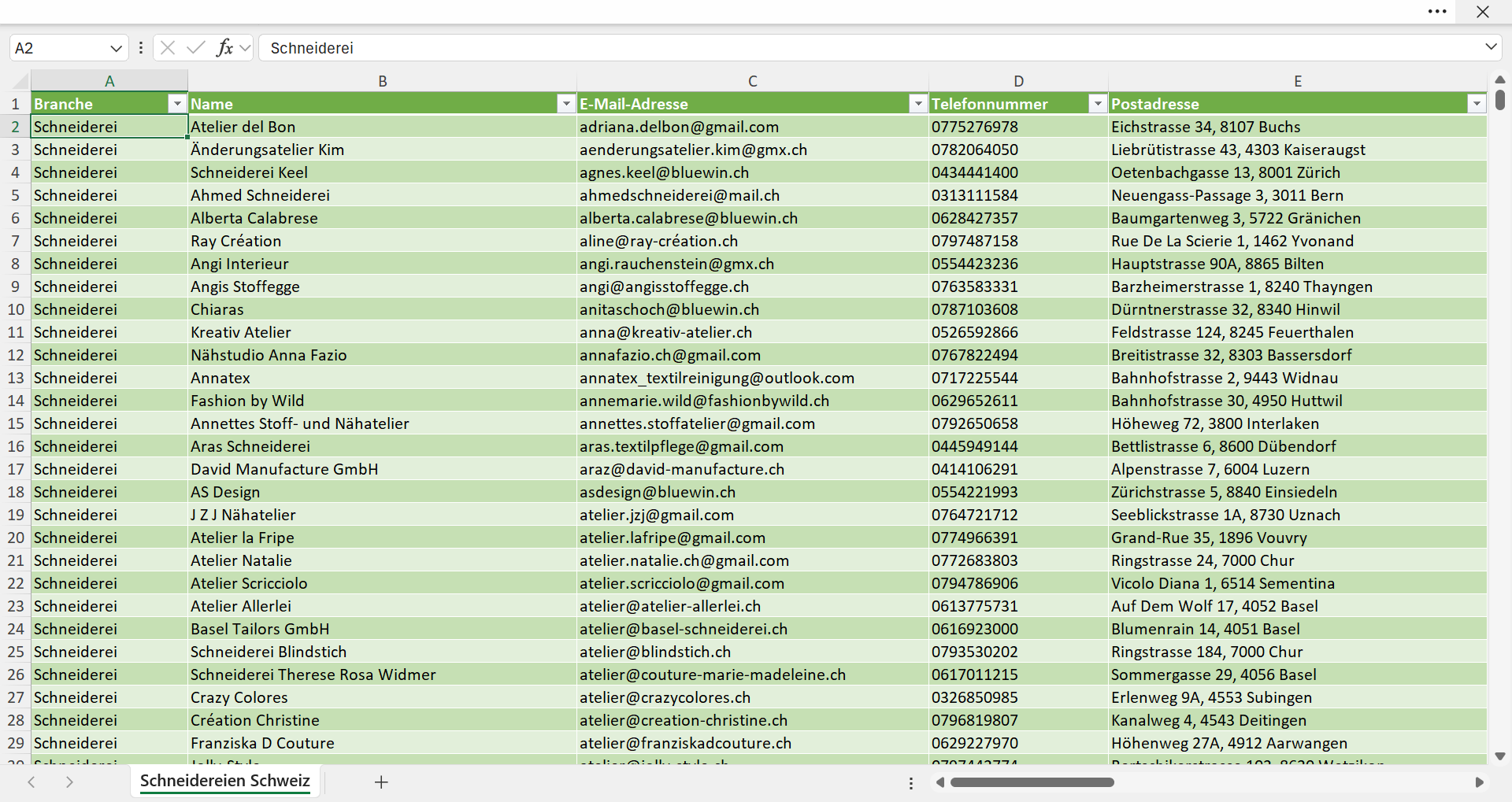The width and height of the screenshot is (1512, 802).
Task: Open the dropdown next to the fx button
Action: click(x=245, y=48)
